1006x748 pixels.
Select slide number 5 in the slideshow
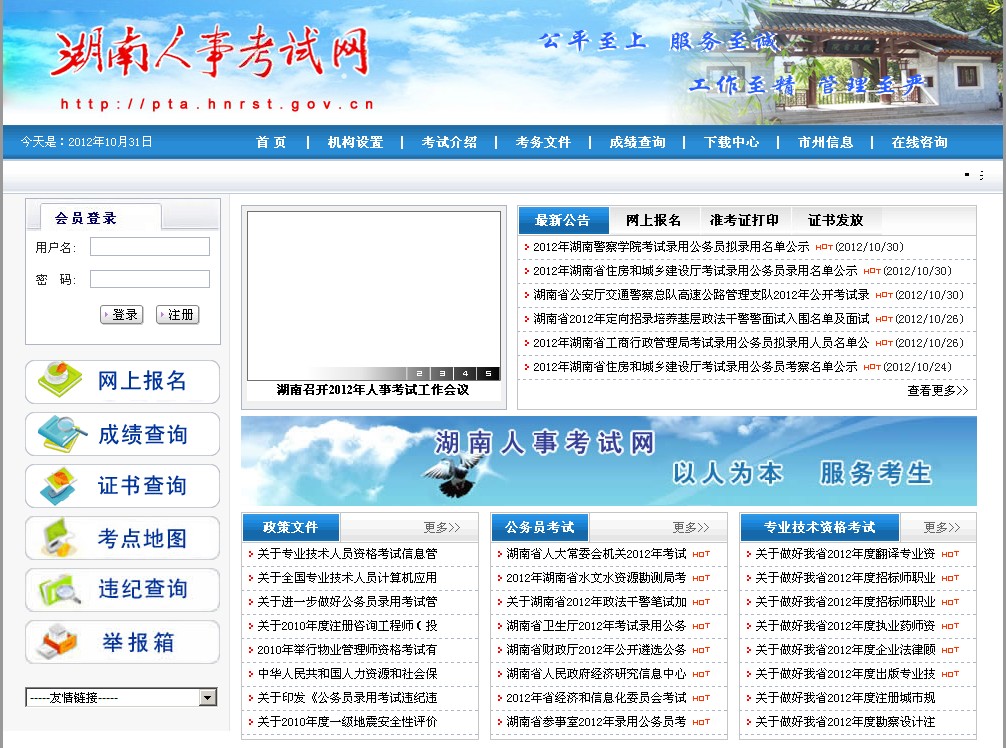[488, 374]
